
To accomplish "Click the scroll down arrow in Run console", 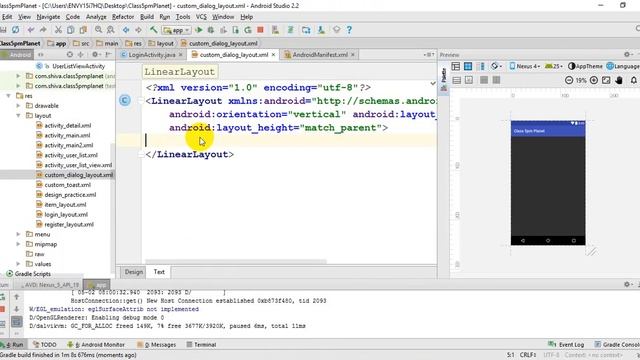I will tap(17, 309).
